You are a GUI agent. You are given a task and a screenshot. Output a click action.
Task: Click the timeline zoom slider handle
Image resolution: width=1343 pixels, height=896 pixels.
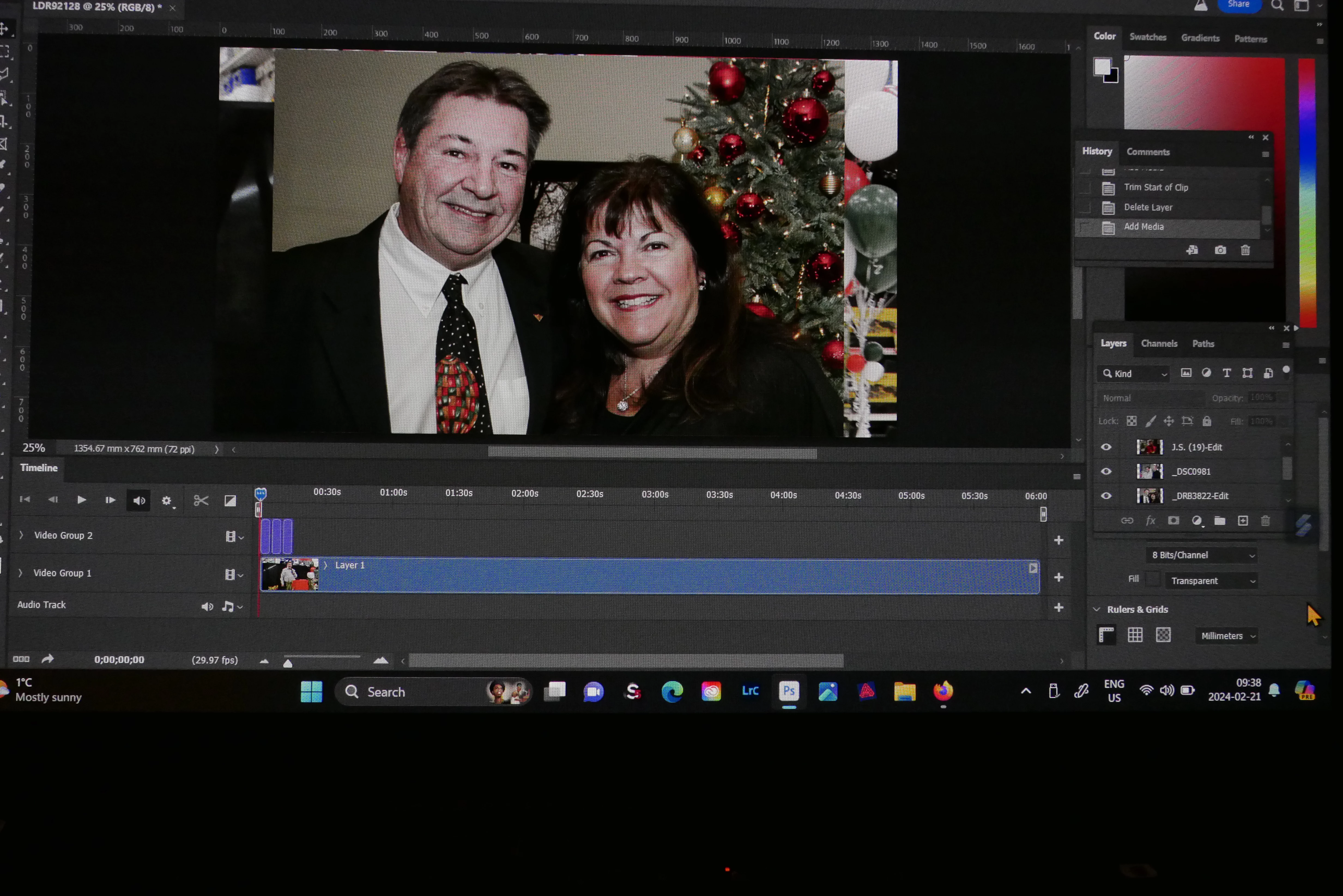click(x=288, y=663)
